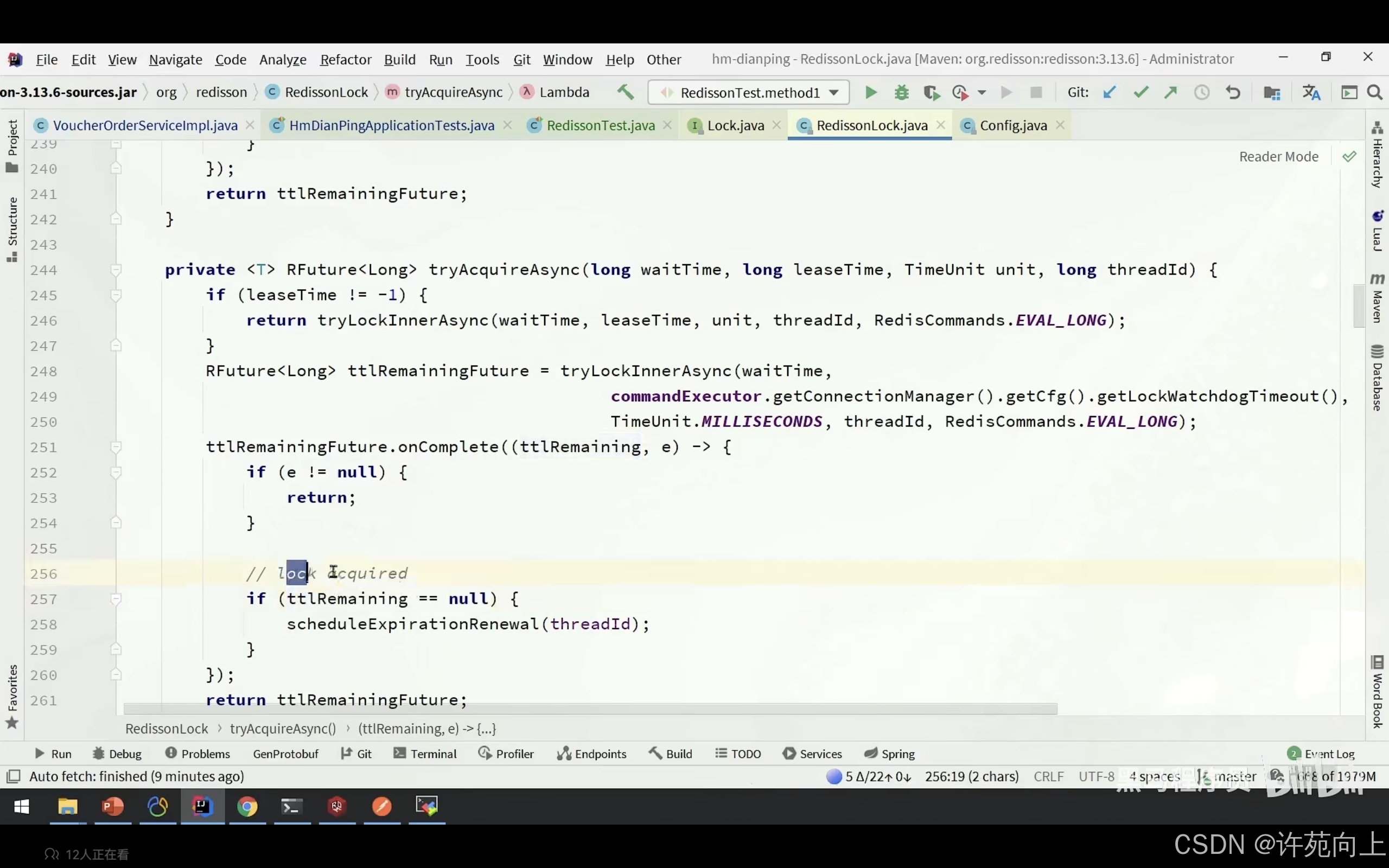Open File Explorer from the taskbar
The image size is (1389, 868).
tap(68, 807)
